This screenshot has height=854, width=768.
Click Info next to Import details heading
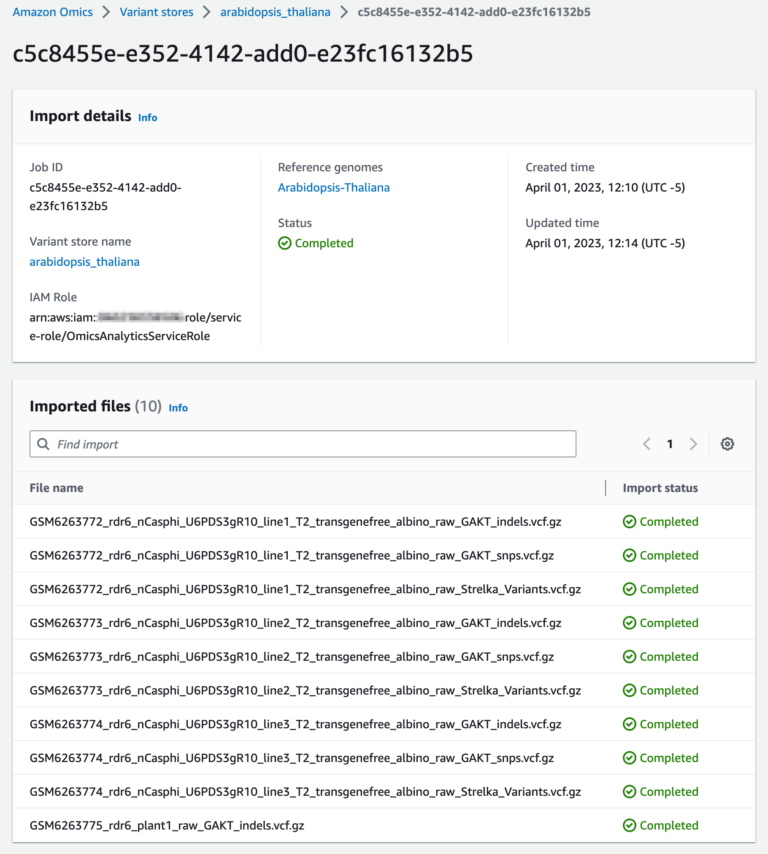pos(147,117)
